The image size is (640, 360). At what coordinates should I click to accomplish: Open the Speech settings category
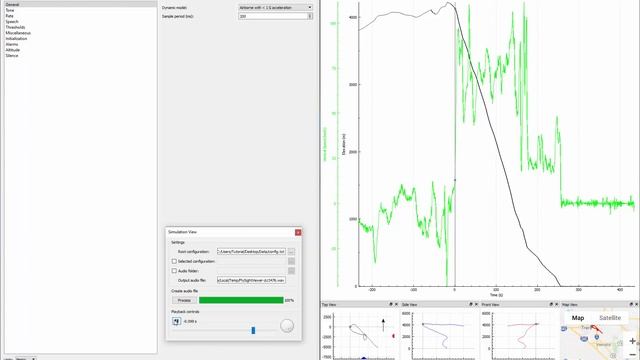pyautogui.click(x=12, y=22)
